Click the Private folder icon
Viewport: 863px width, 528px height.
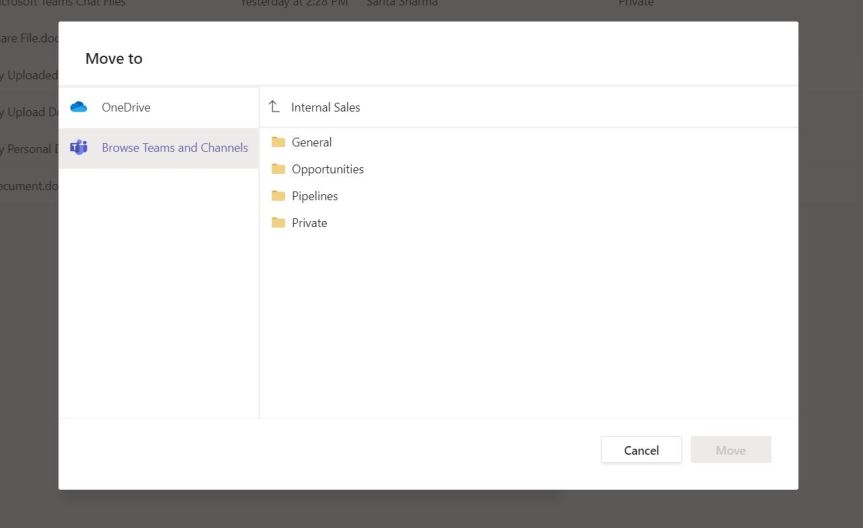click(x=279, y=223)
